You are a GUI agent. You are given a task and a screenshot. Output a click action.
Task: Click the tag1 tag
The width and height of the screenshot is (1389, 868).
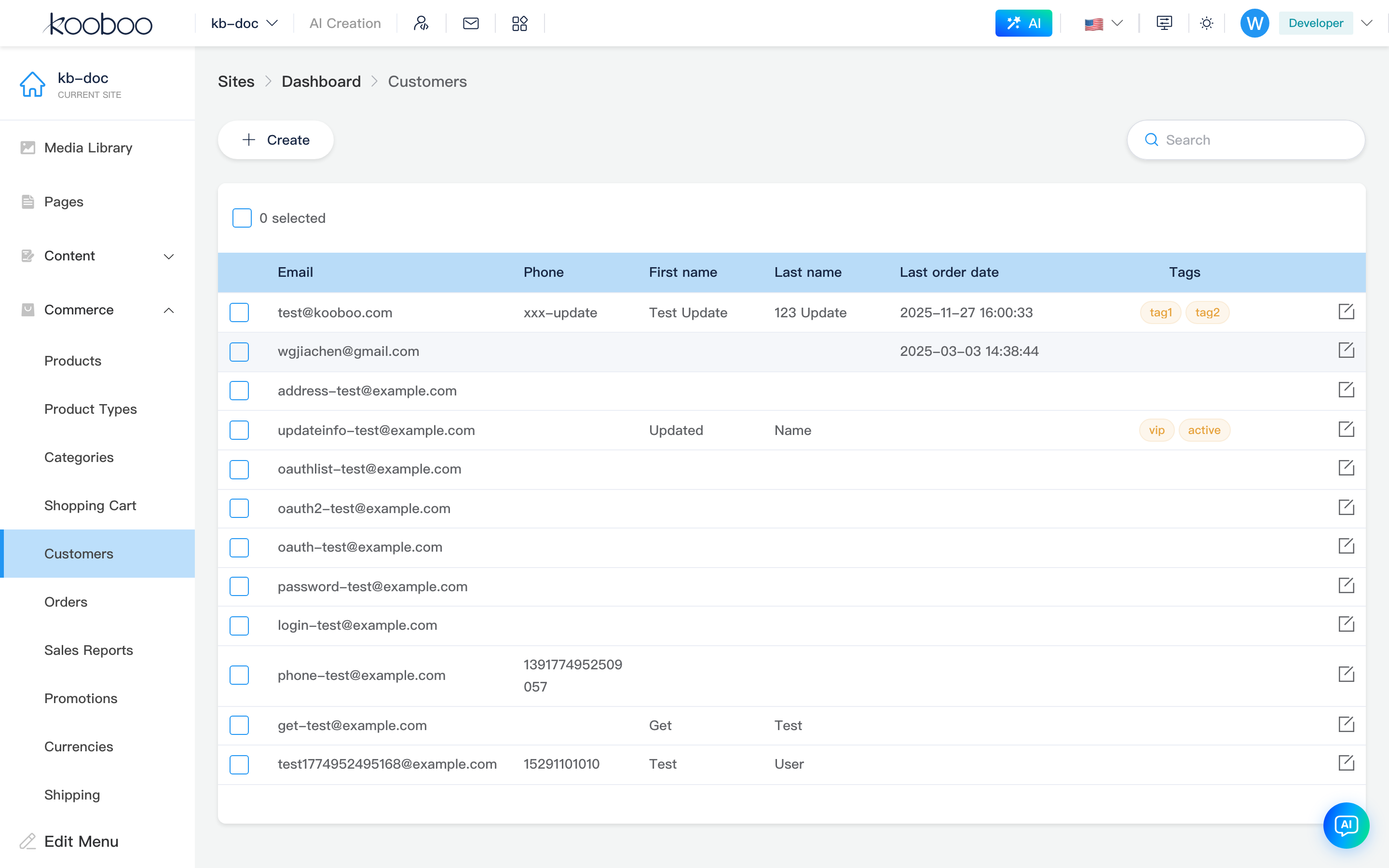(1160, 312)
